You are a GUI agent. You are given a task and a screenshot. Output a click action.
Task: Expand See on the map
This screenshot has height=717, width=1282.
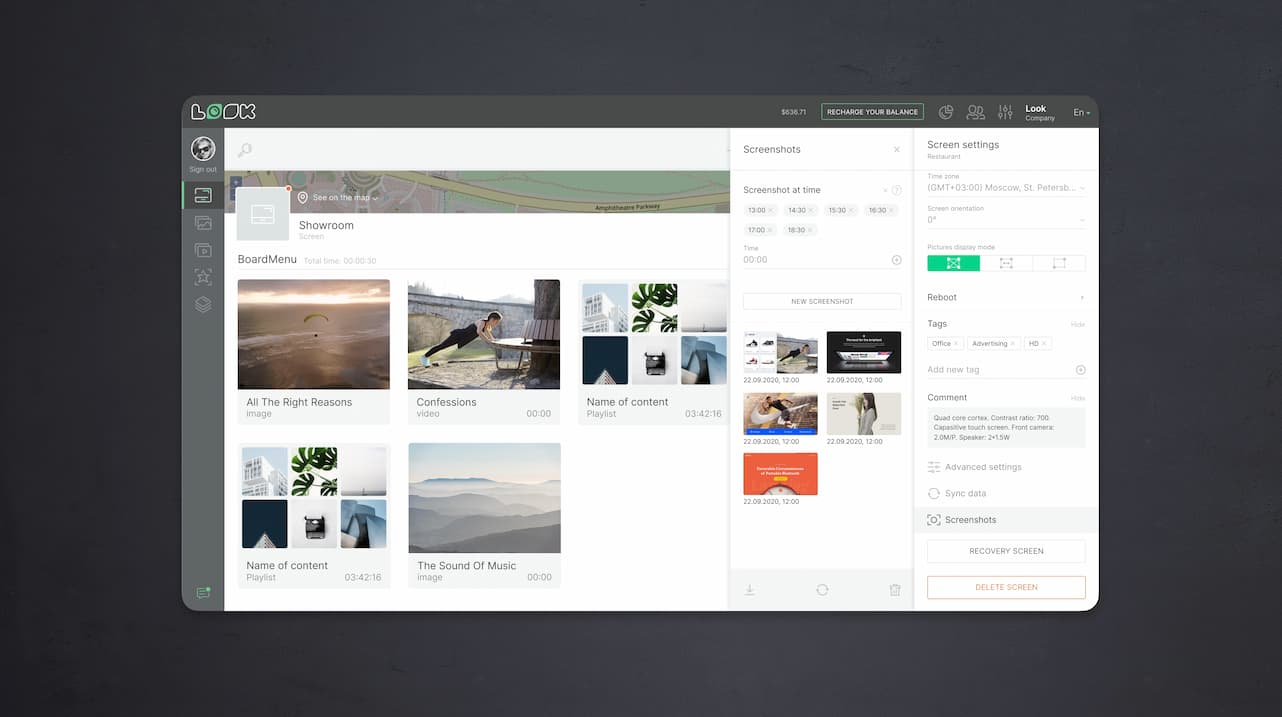(x=340, y=198)
